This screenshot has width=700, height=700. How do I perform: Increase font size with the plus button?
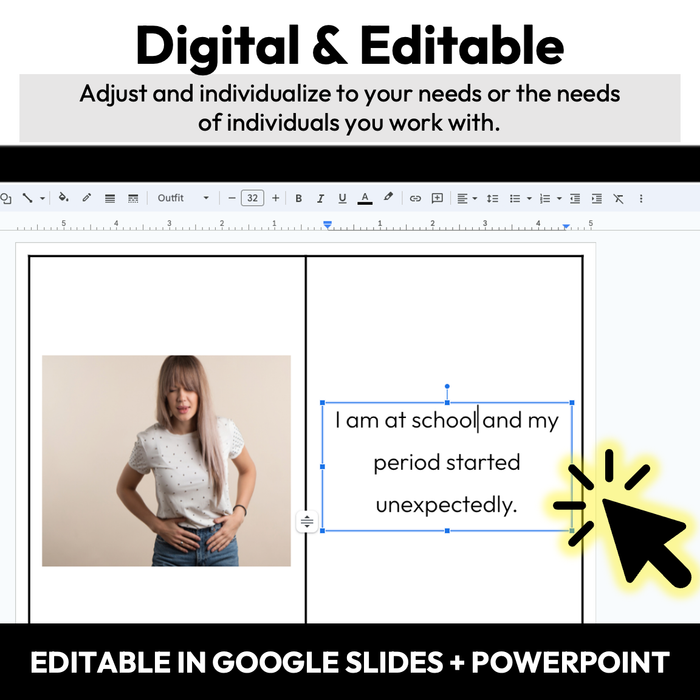pyautogui.click(x=276, y=198)
